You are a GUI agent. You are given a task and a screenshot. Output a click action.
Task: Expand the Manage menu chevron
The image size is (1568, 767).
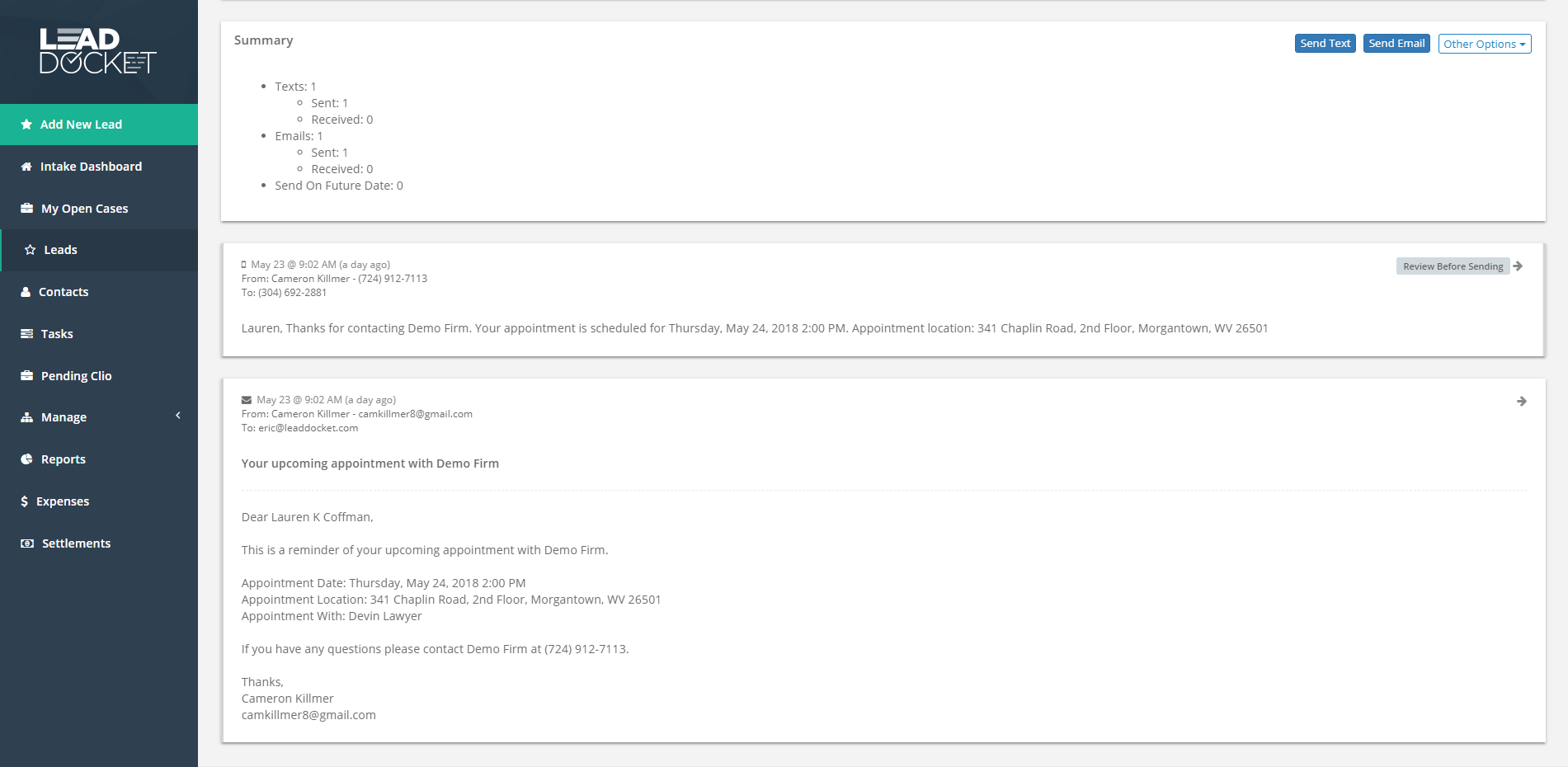178,416
